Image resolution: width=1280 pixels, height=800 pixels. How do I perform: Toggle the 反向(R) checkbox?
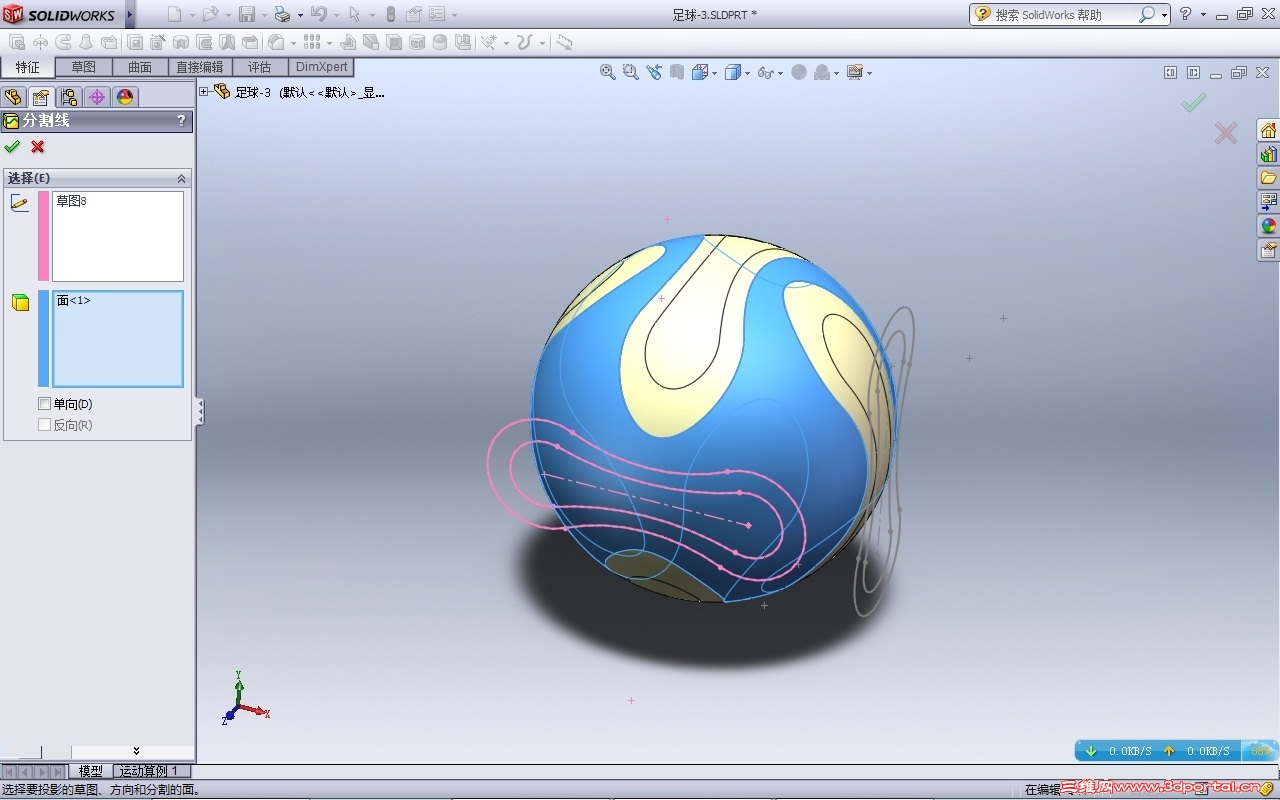pyautogui.click(x=44, y=425)
